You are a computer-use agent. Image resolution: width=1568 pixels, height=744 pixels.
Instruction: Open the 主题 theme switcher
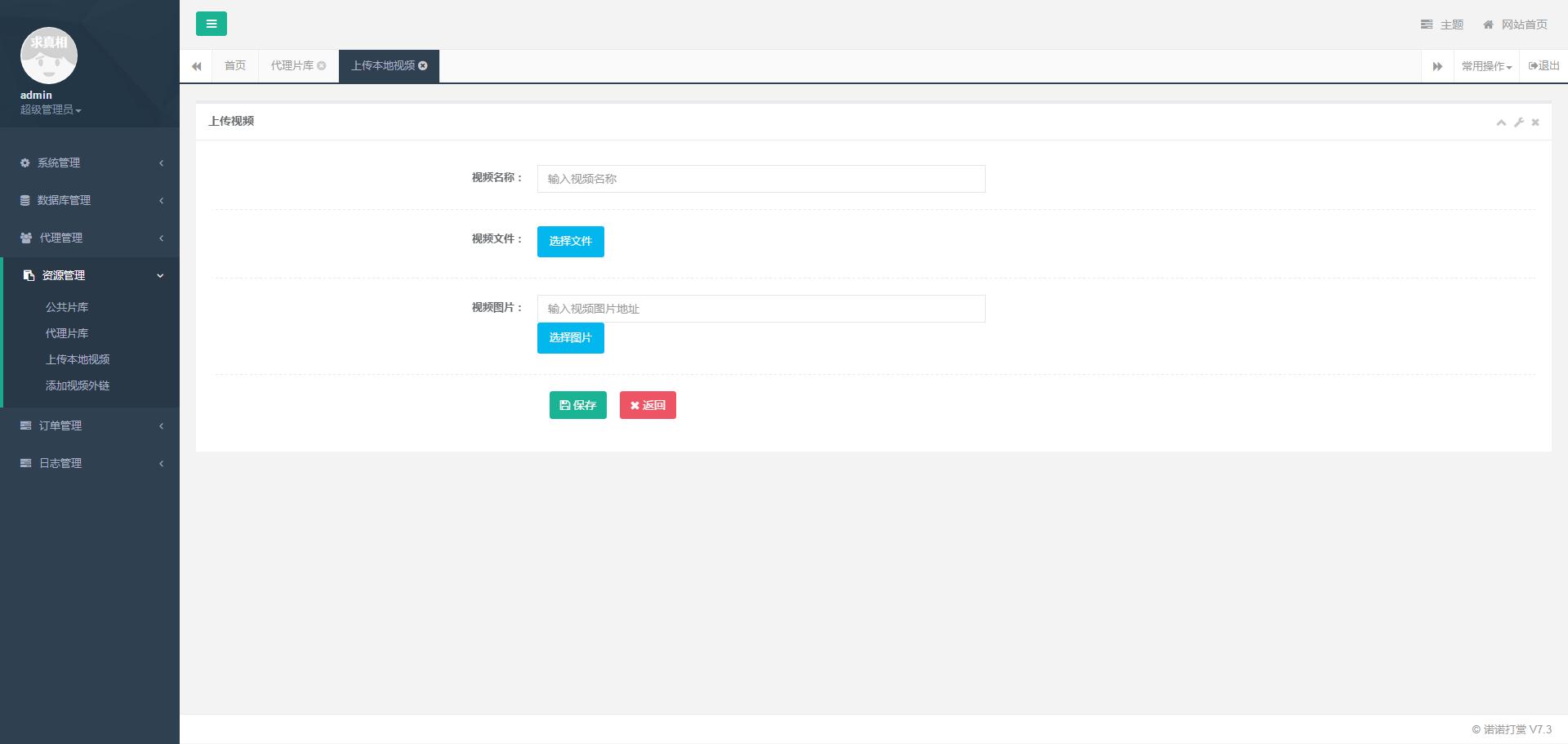[x=1442, y=25]
